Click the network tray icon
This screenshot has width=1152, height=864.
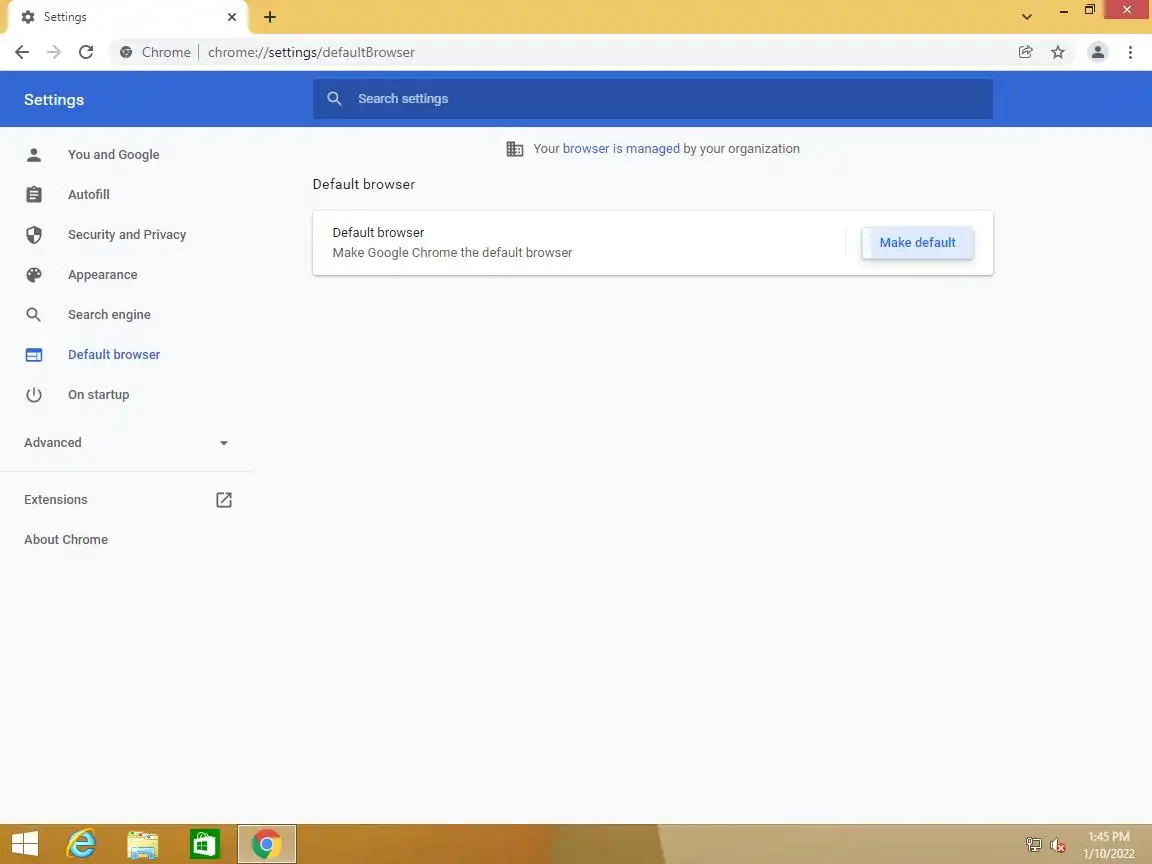(1034, 845)
